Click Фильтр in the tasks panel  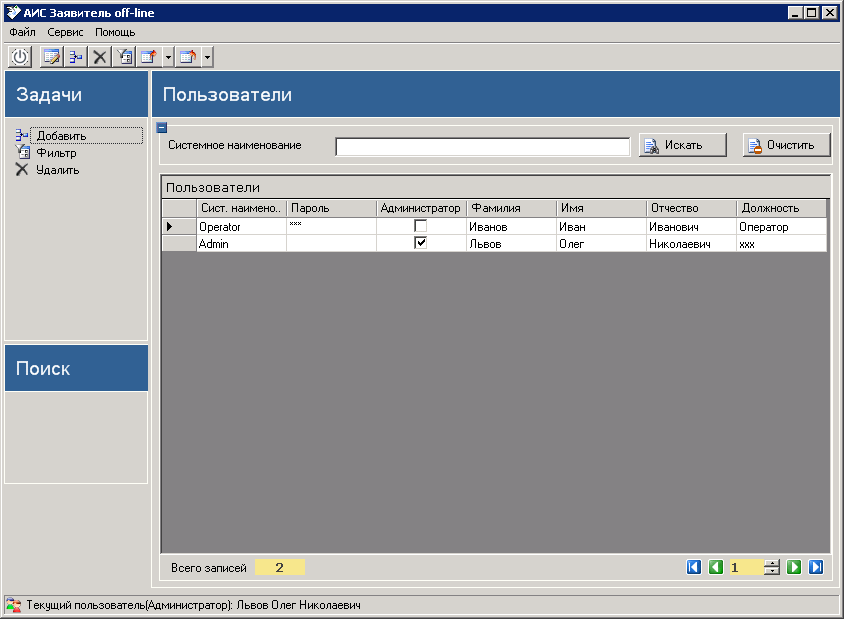(x=56, y=153)
